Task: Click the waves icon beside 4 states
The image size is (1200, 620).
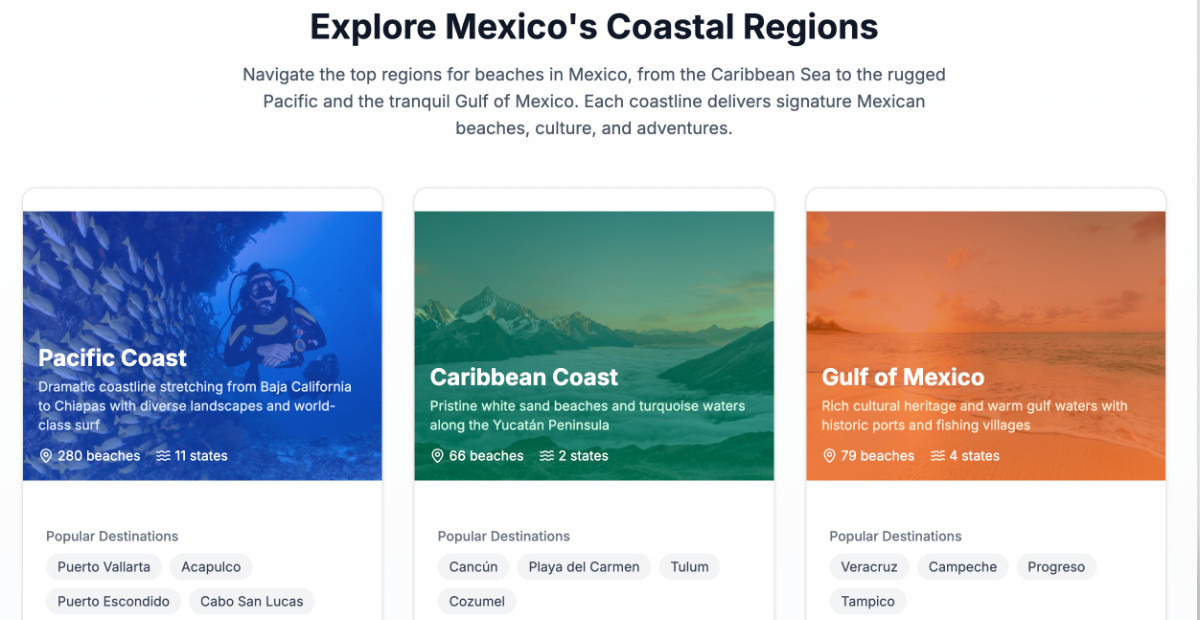Action: click(938, 456)
